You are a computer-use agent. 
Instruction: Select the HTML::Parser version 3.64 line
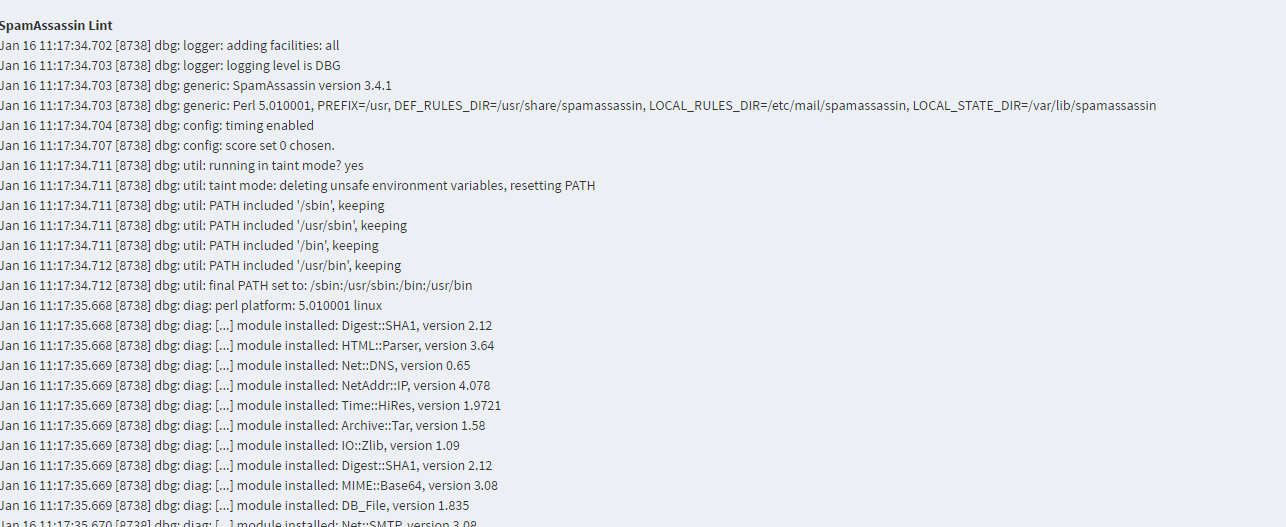[247, 345]
